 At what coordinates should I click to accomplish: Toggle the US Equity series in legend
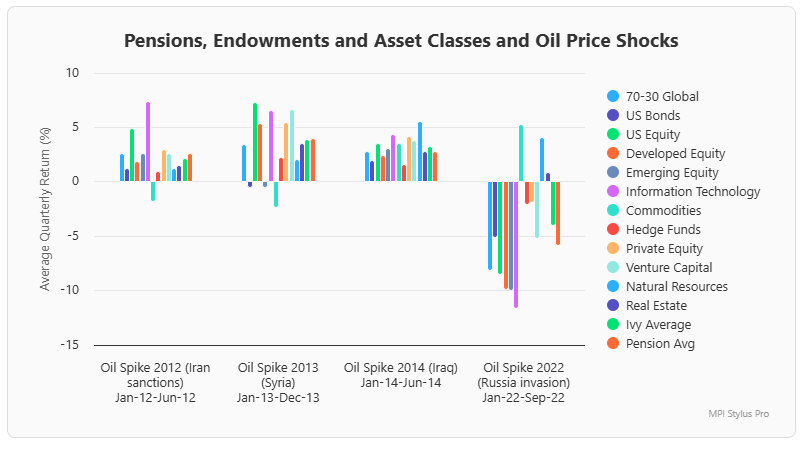(x=652, y=135)
